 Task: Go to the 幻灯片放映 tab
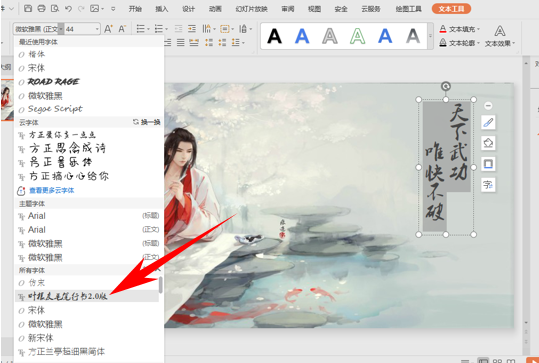click(251, 9)
